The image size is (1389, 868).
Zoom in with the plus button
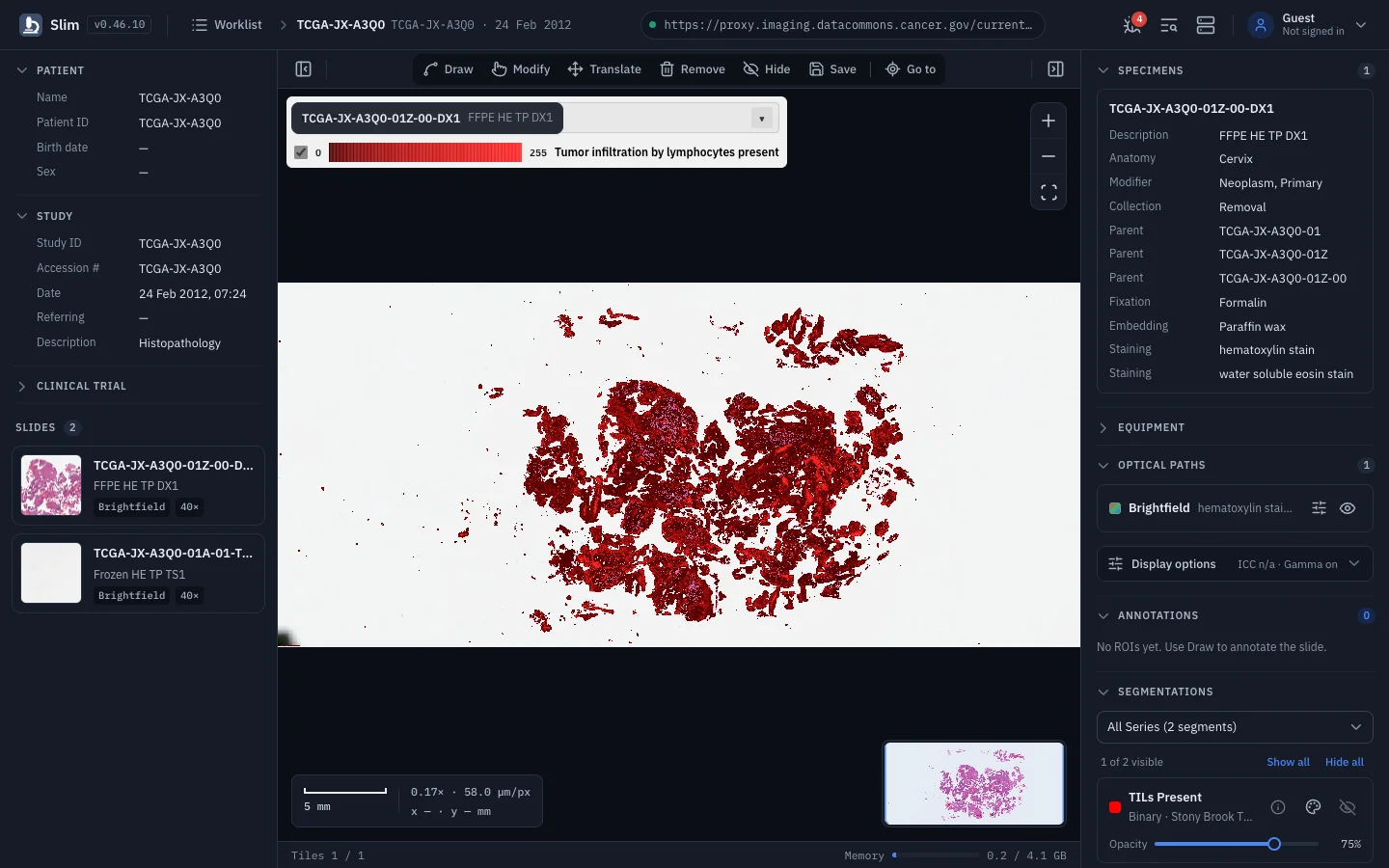(x=1049, y=121)
